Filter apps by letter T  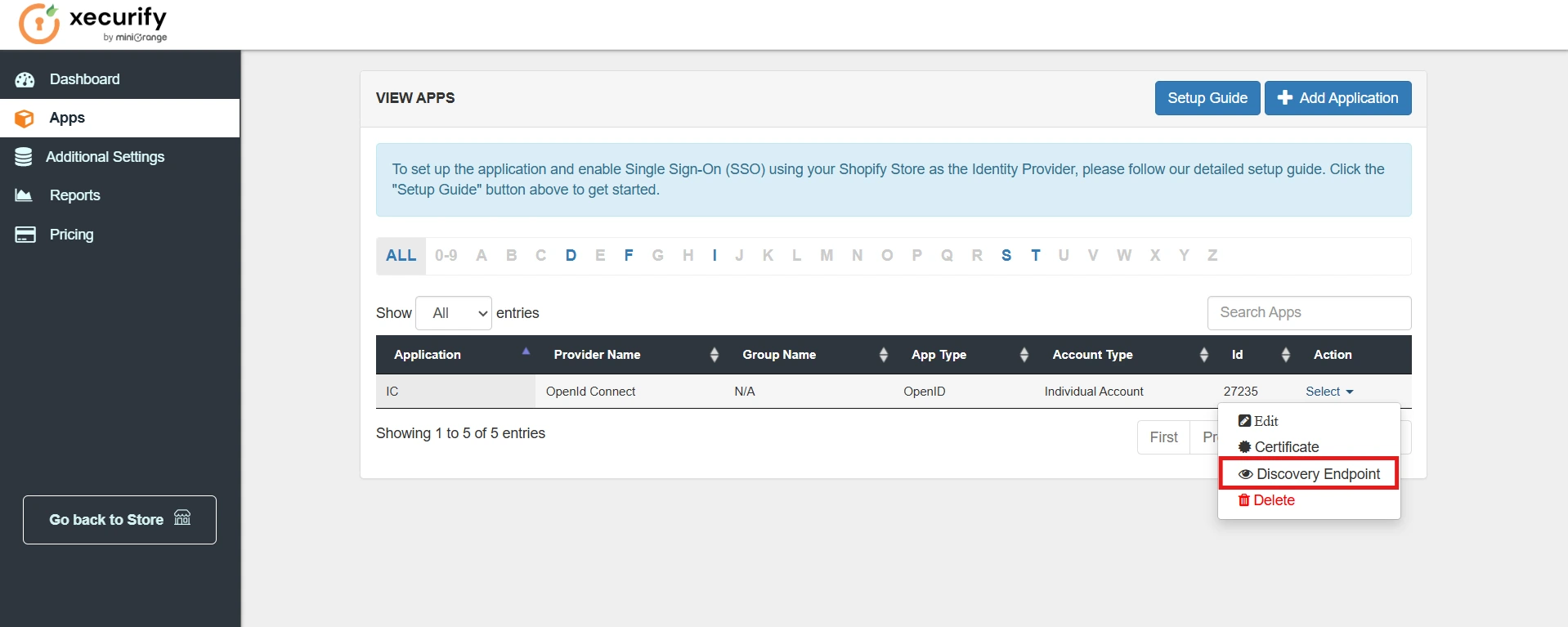tap(1036, 256)
